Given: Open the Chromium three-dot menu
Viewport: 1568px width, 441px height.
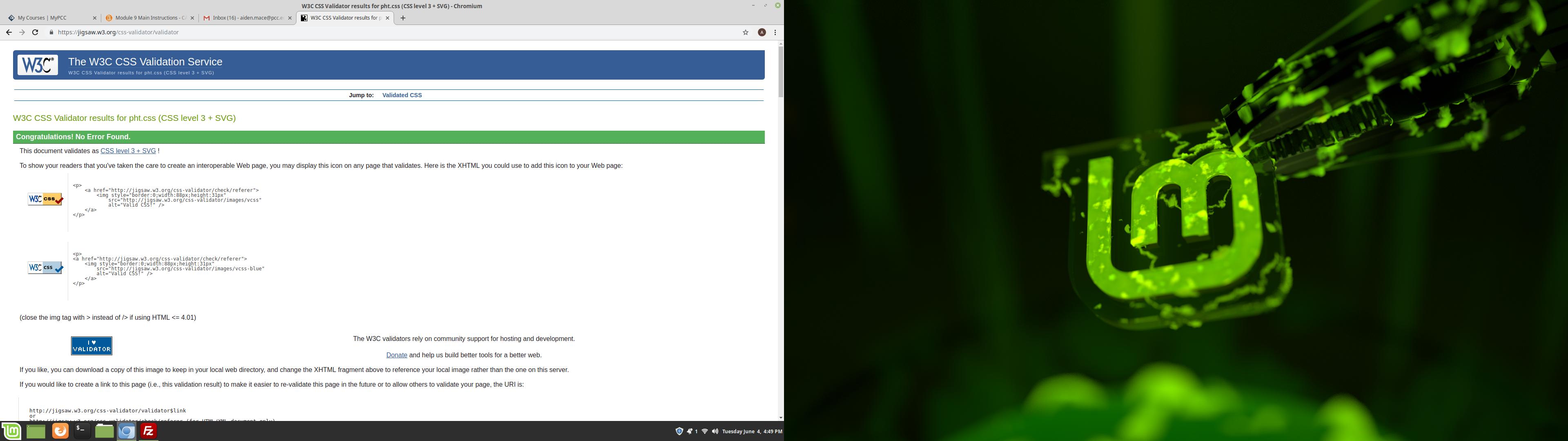Looking at the screenshot, I should pos(775,32).
